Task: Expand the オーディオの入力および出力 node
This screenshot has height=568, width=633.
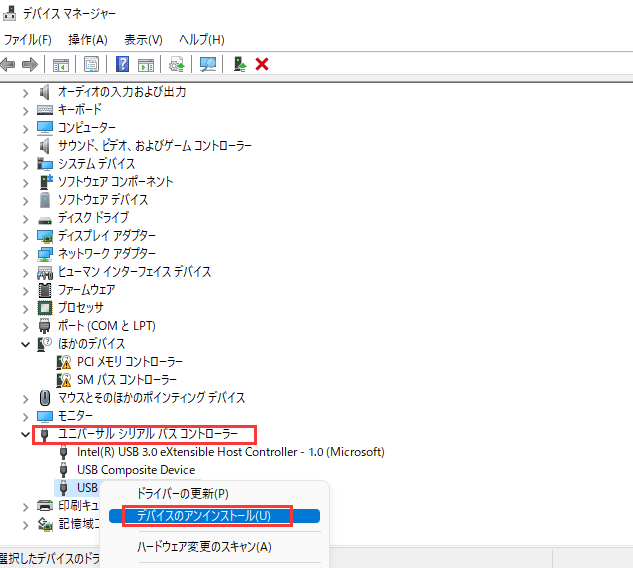Action: click(25, 93)
